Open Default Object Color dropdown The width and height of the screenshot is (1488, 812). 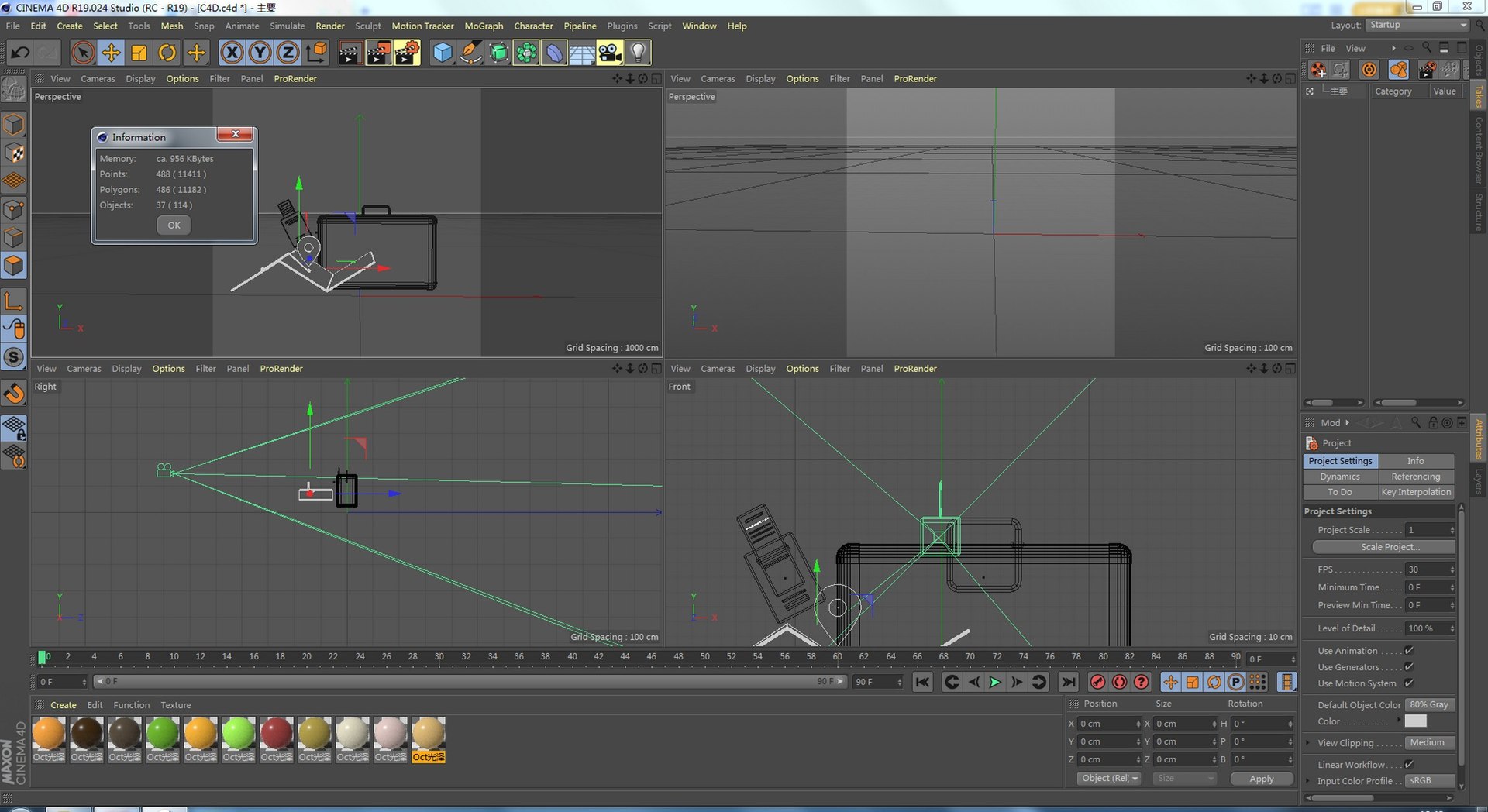(1430, 705)
